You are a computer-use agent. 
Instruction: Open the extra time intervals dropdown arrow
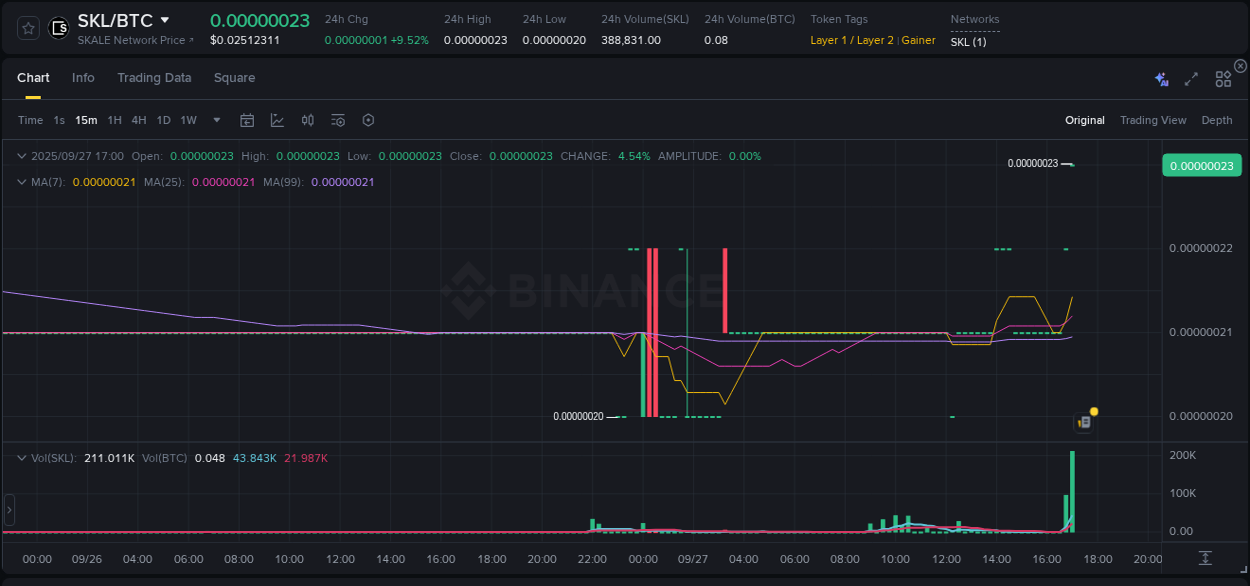(x=215, y=120)
